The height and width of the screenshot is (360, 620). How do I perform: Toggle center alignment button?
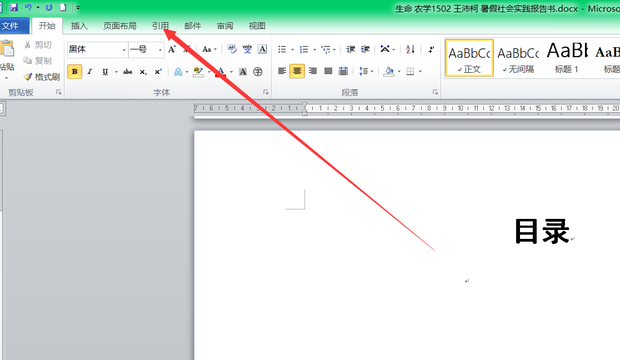[297, 71]
